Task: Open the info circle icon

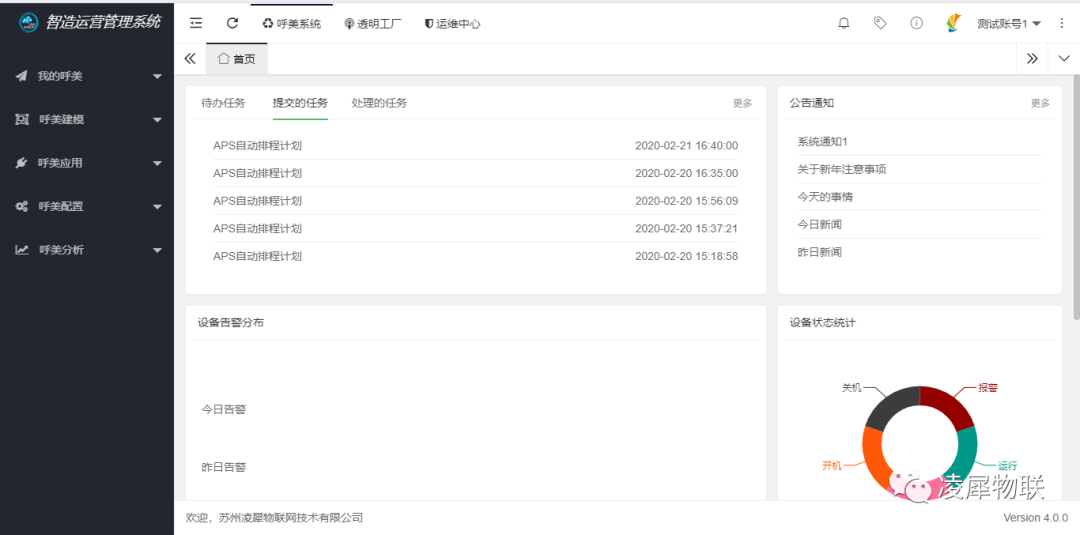Action: tap(916, 23)
